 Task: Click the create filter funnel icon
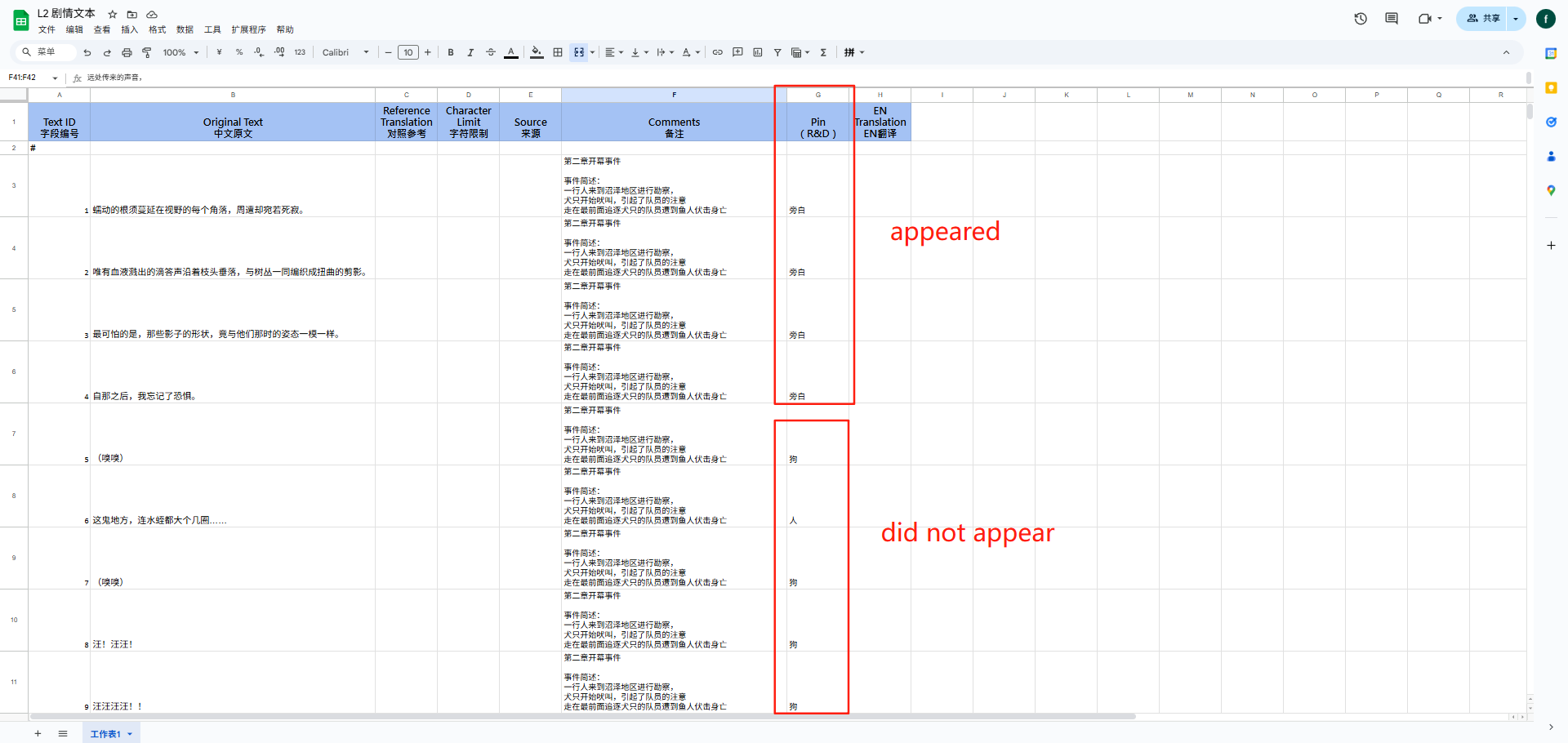tap(777, 52)
